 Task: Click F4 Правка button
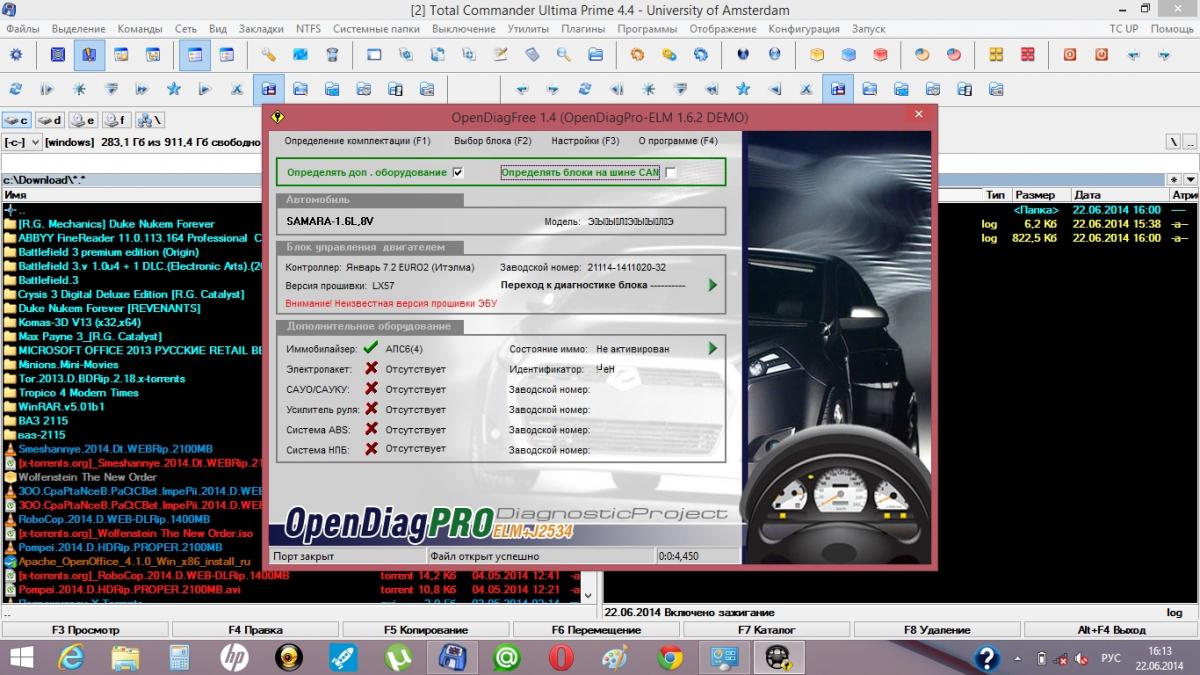[255, 630]
